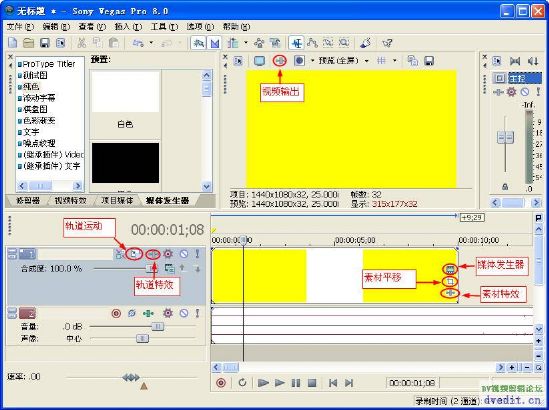Screen dimensions: 549x410
Task: Click the Play button in transport bar
Action: 279,383
